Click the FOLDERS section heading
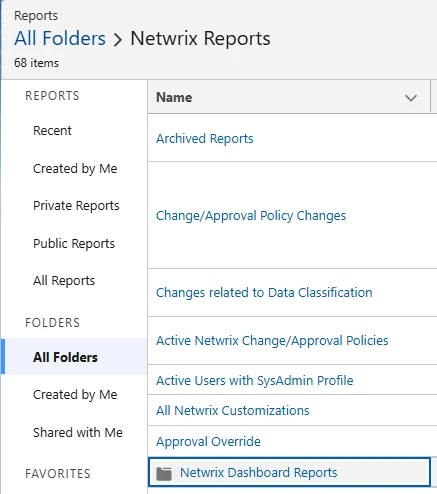Viewport: 437px width, 494px height. pyautogui.click(x=52, y=323)
